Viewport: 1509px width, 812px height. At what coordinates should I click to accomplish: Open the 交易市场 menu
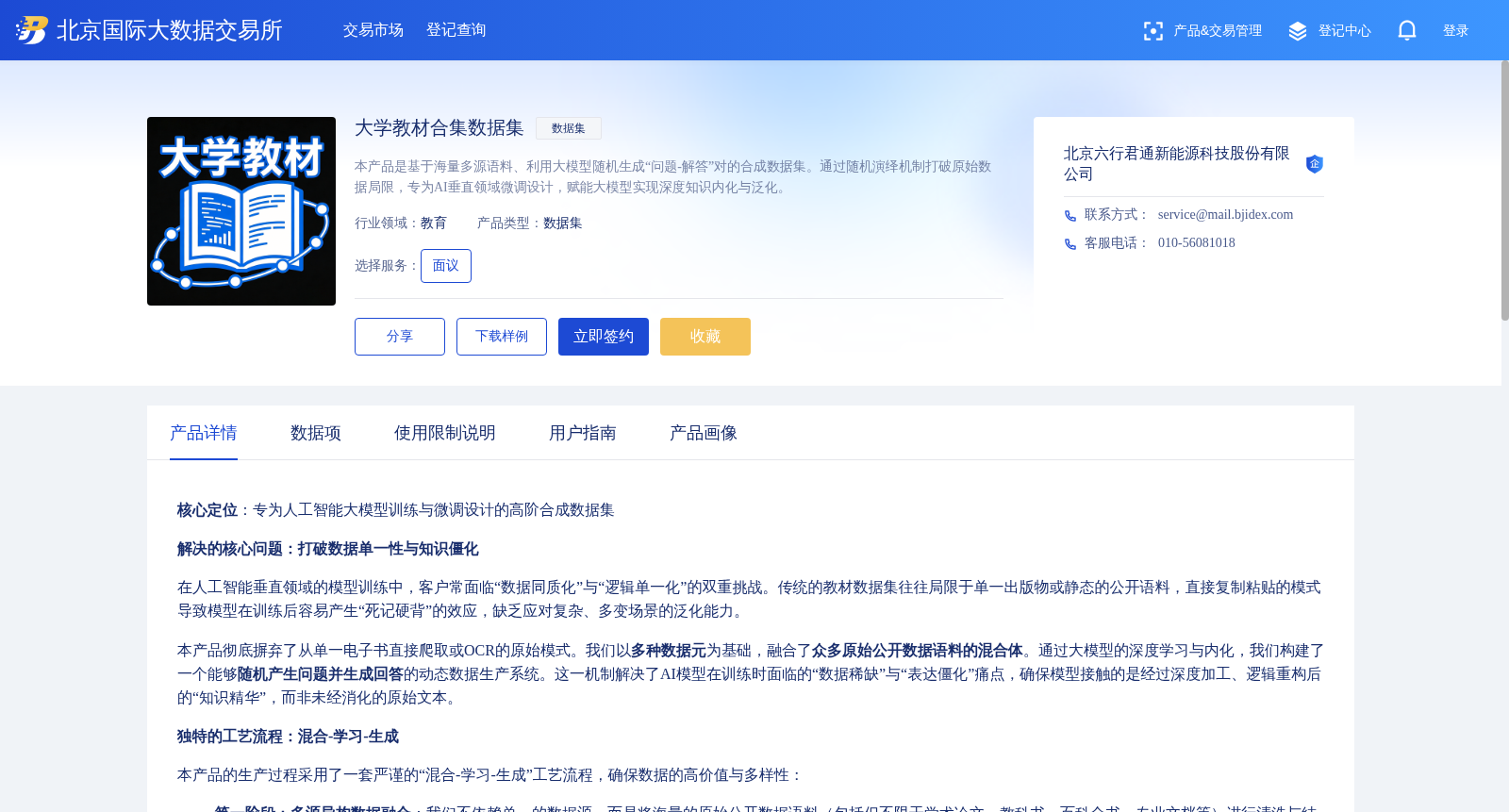point(373,30)
